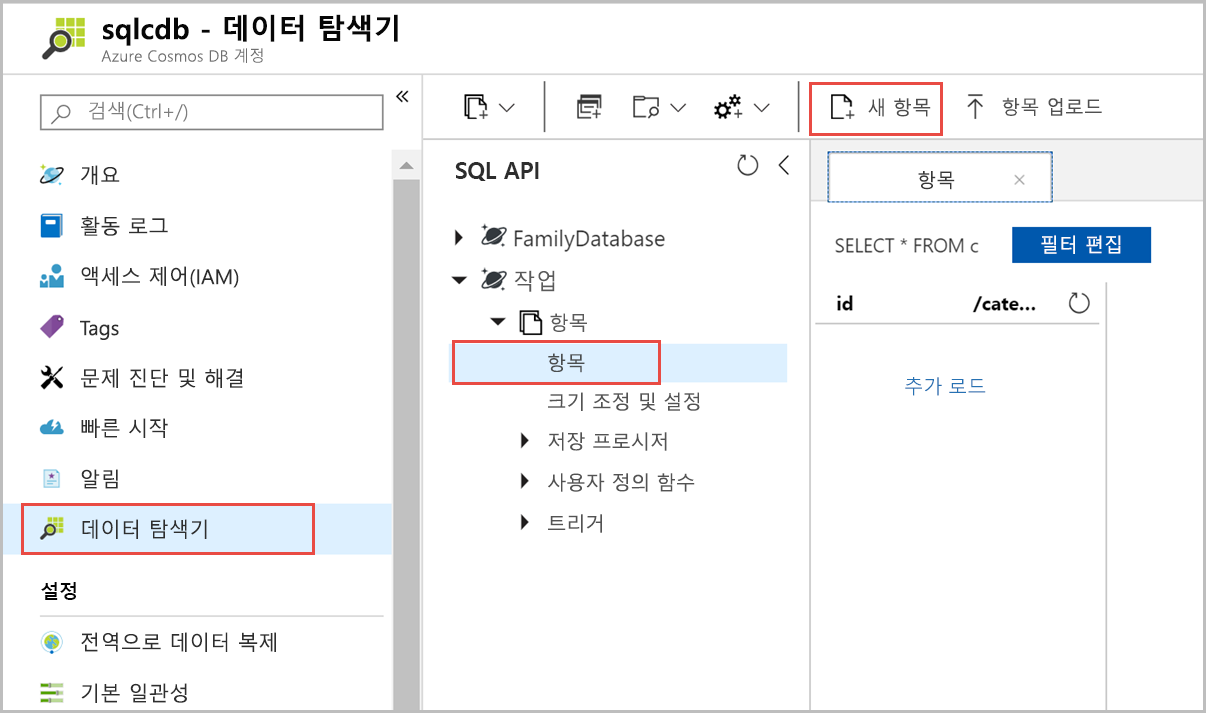Open 데이터 탐색기 in sidebar

point(145,529)
